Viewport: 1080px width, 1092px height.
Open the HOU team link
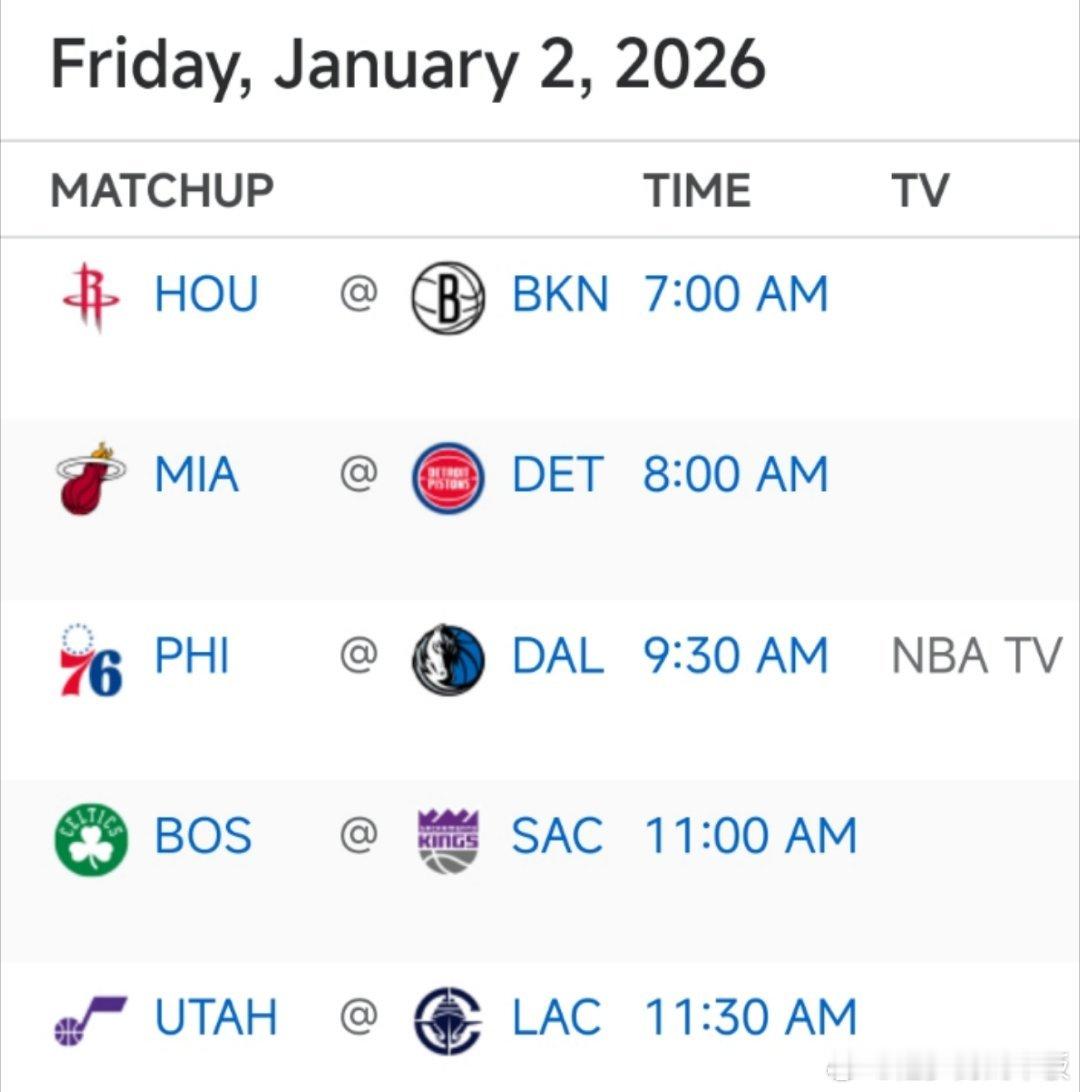(206, 295)
